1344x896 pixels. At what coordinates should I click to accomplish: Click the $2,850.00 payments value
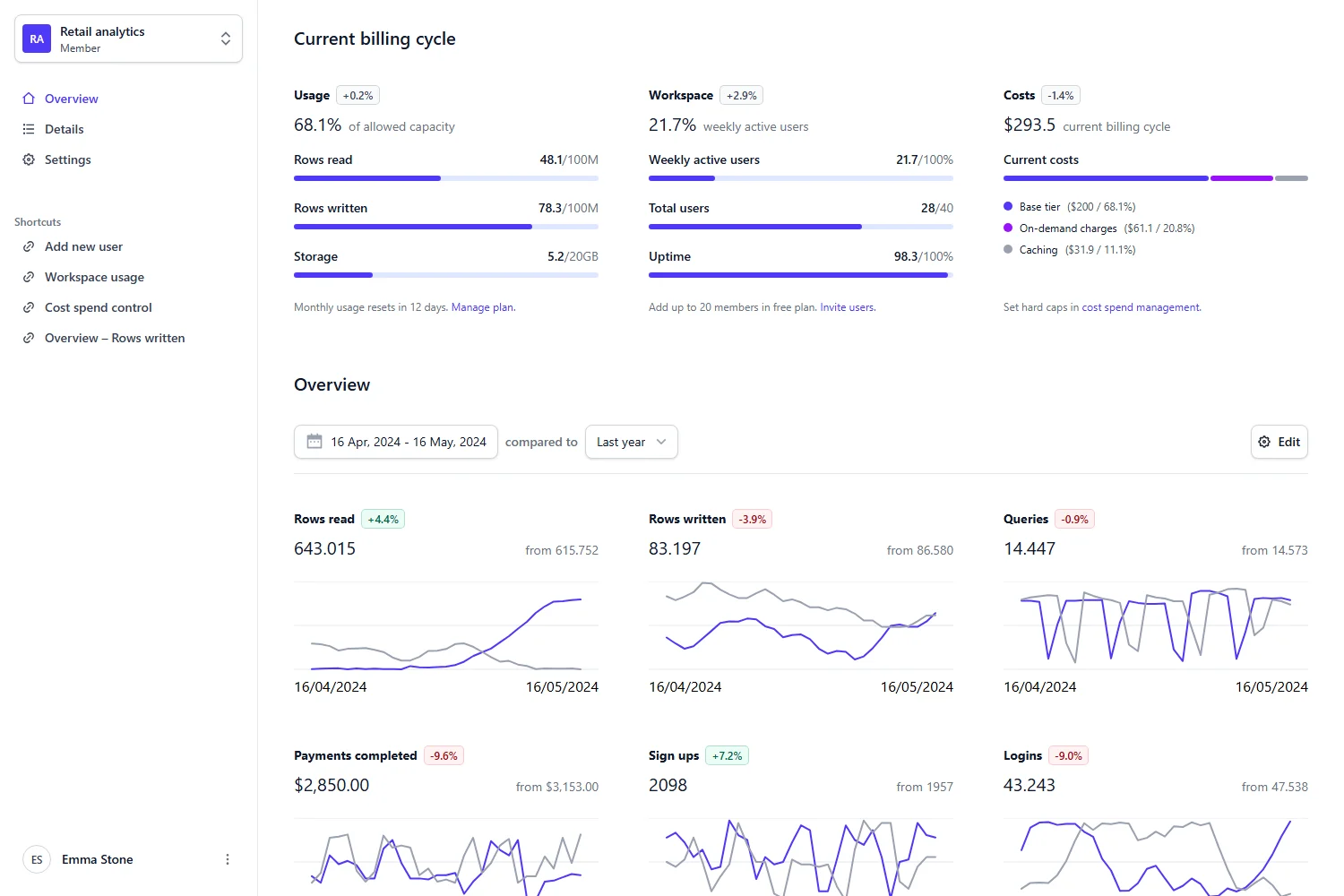(332, 785)
